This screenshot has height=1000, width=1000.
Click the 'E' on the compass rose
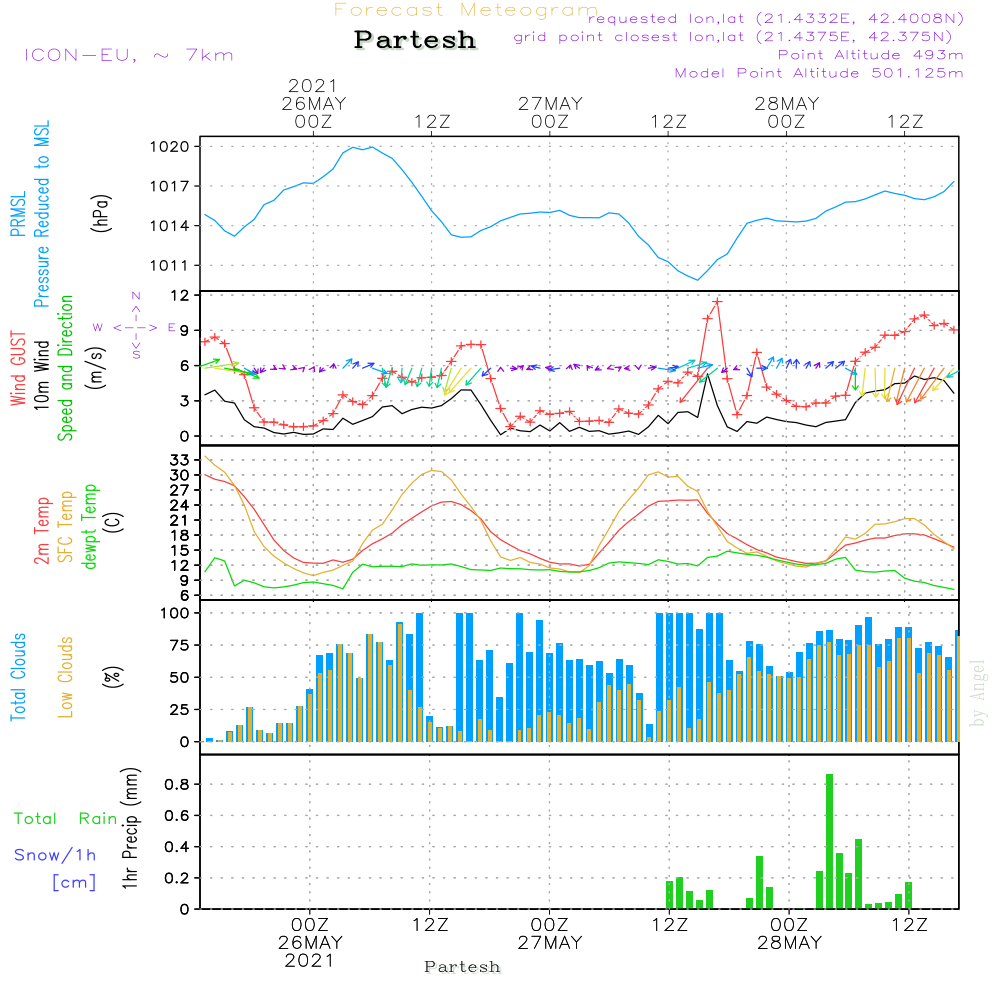[x=171, y=327]
